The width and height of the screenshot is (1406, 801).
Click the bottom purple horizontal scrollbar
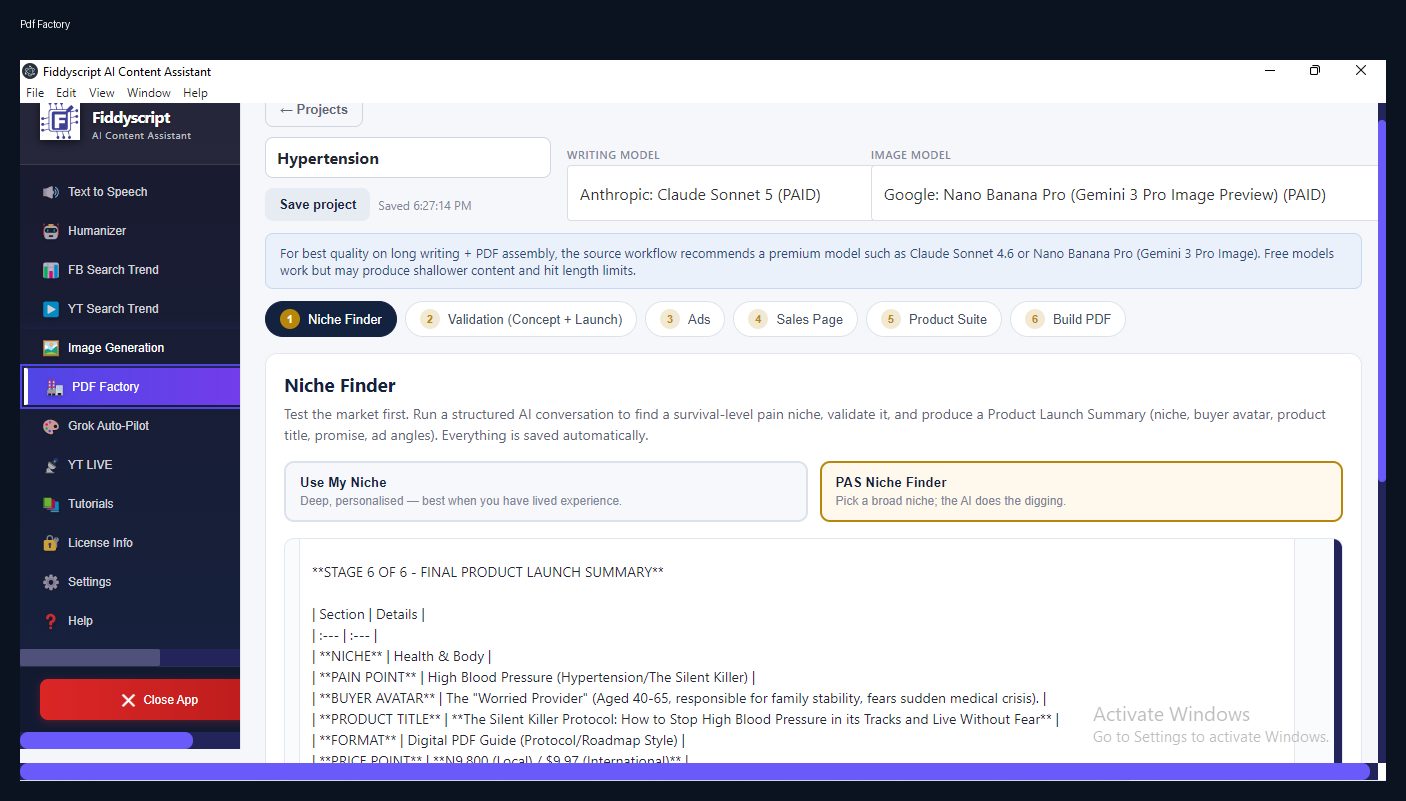pyautogui.click(x=694, y=772)
